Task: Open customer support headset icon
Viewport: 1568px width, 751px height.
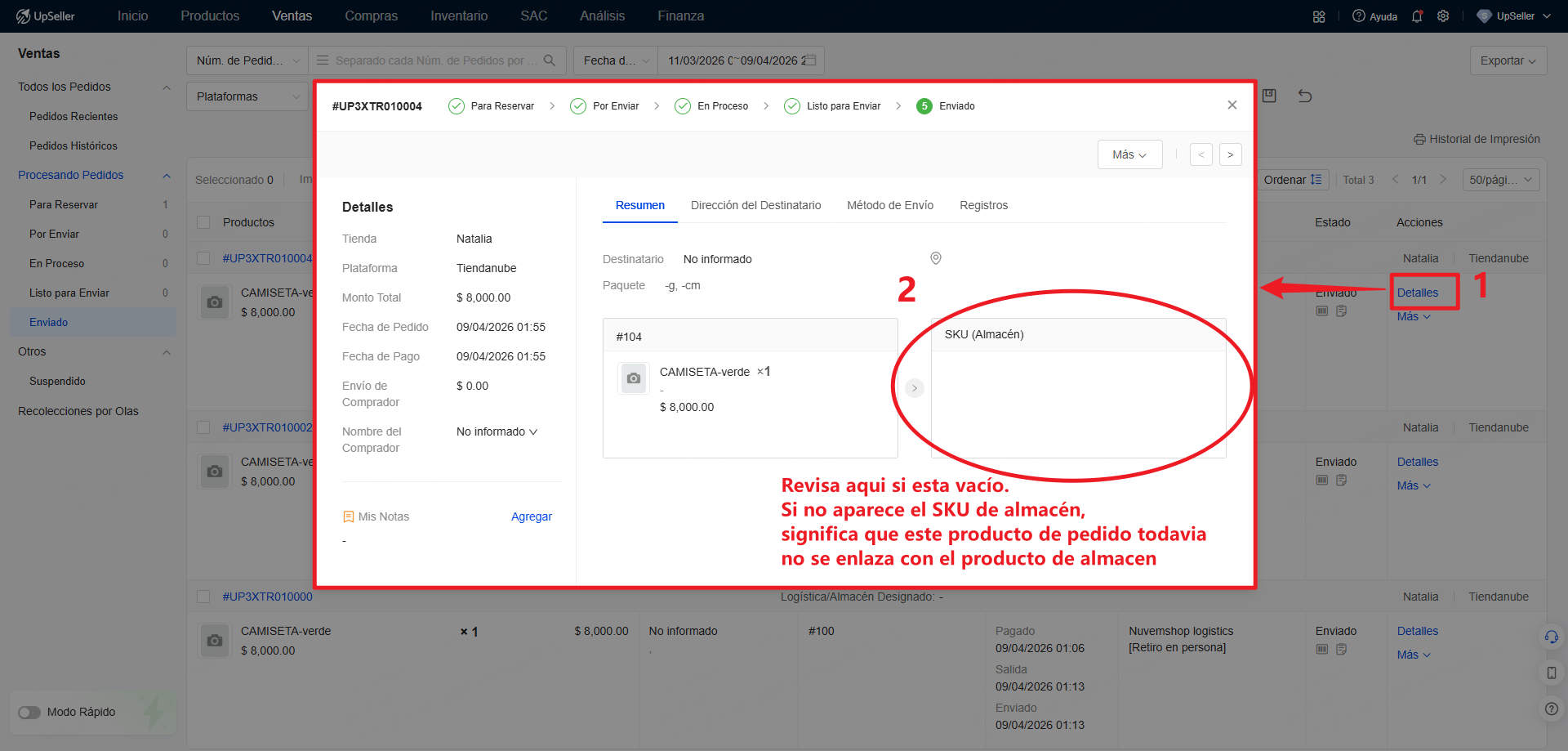Action: pyautogui.click(x=1551, y=637)
